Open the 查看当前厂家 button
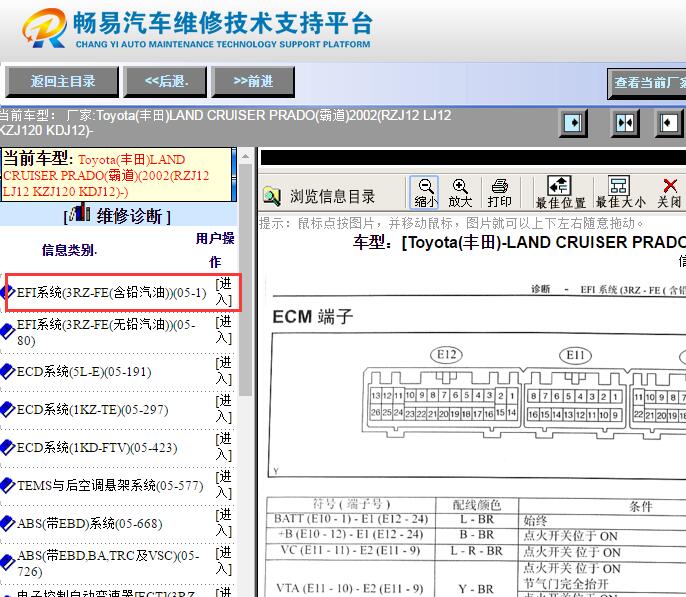Viewport: 686px width, 597px height. coord(647,83)
